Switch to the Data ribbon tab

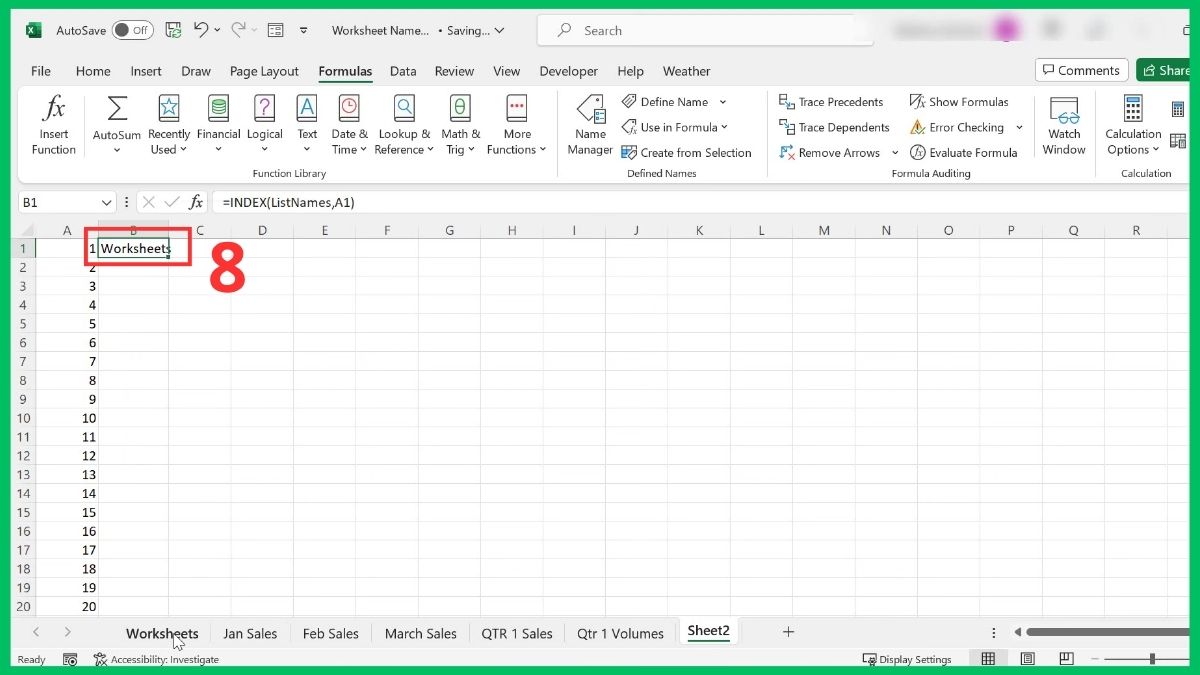403,71
